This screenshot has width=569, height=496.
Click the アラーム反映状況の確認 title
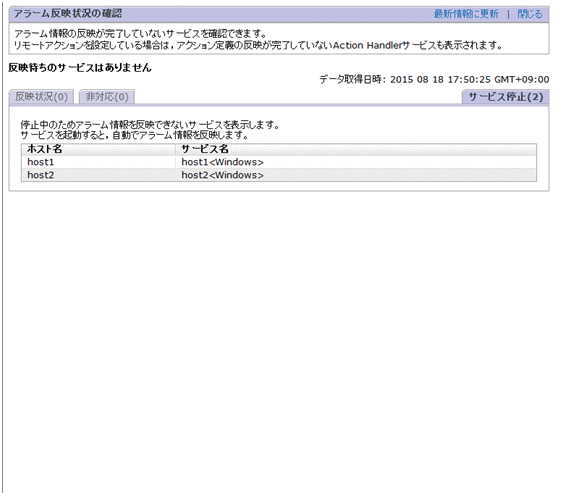(68, 14)
